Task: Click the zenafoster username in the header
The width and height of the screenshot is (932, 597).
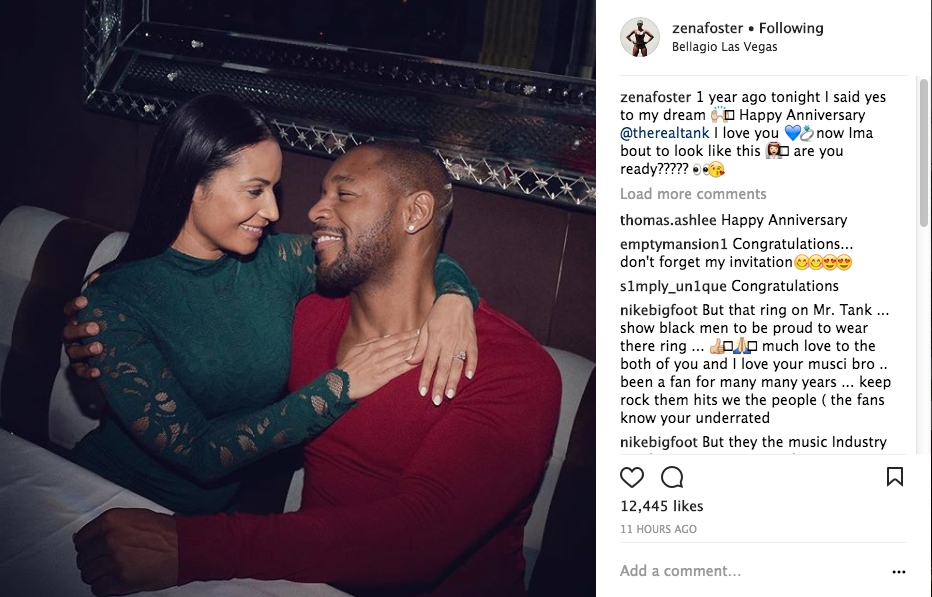Action: [x=707, y=28]
